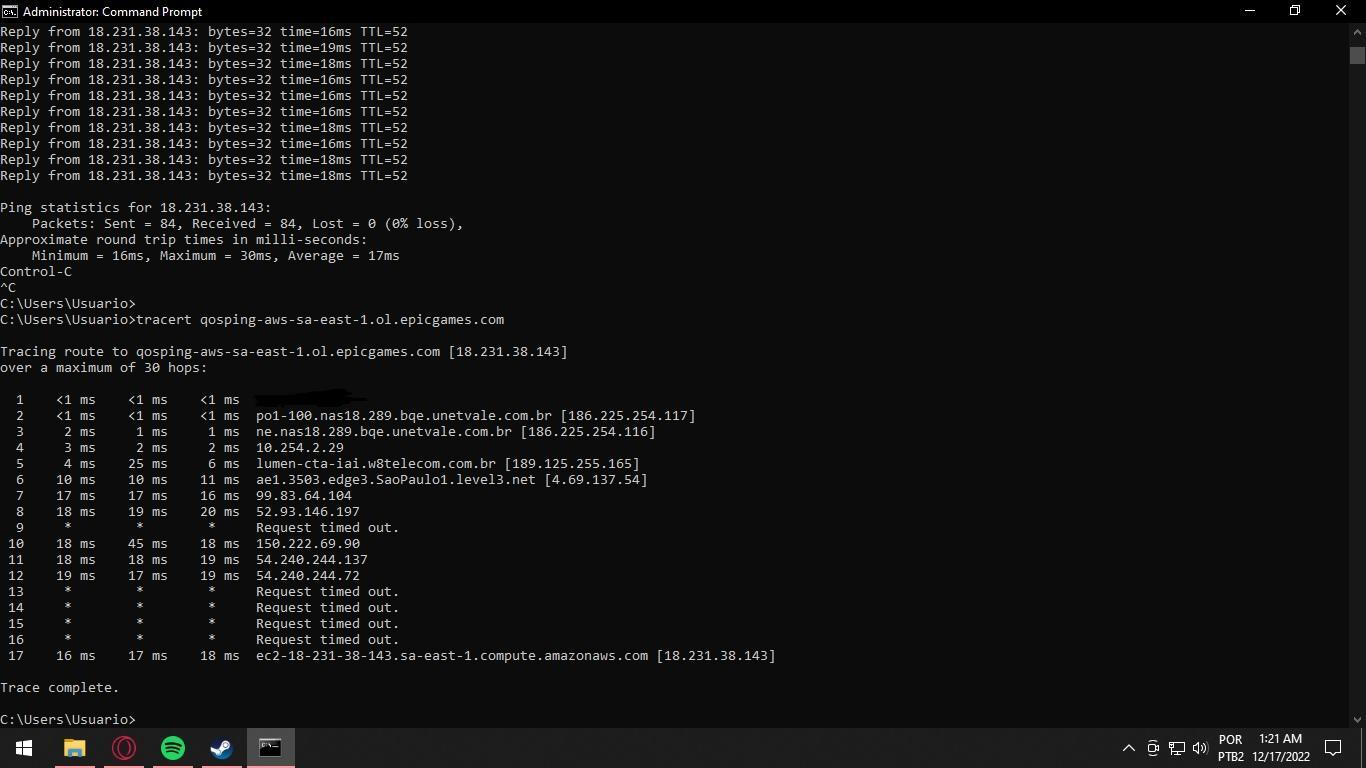Click the prompt line C:\Users\Usuario>
The width and height of the screenshot is (1366, 768).
click(x=68, y=719)
